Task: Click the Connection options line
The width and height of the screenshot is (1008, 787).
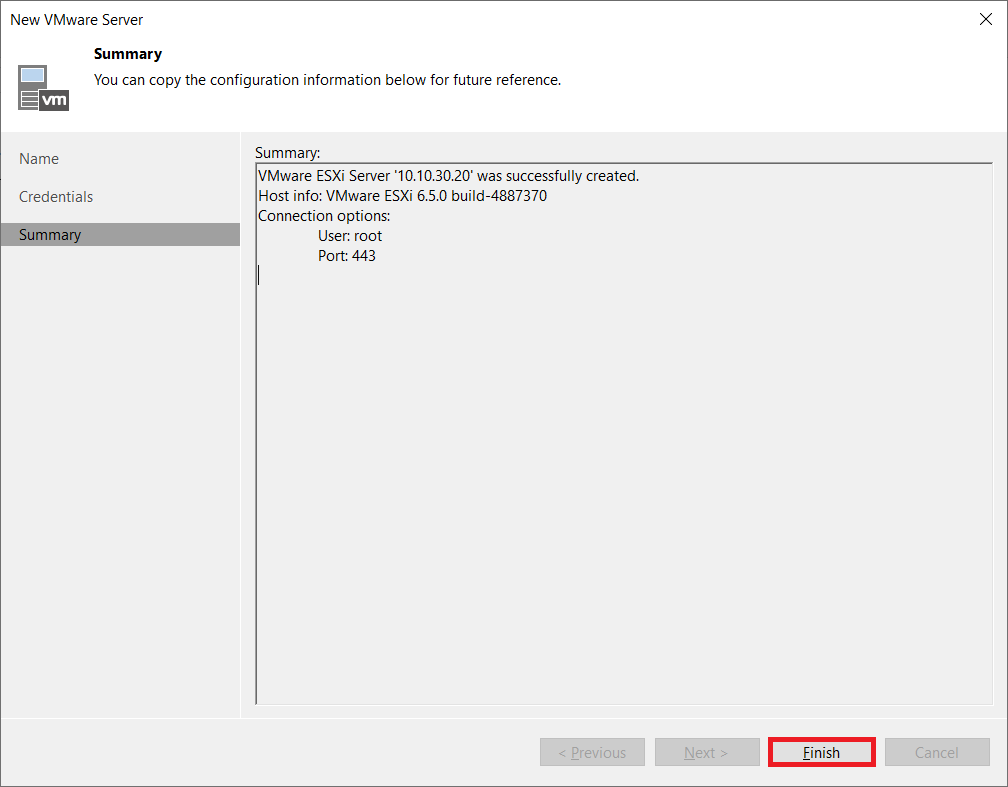Action: pyautogui.click(x=324, y=216)
